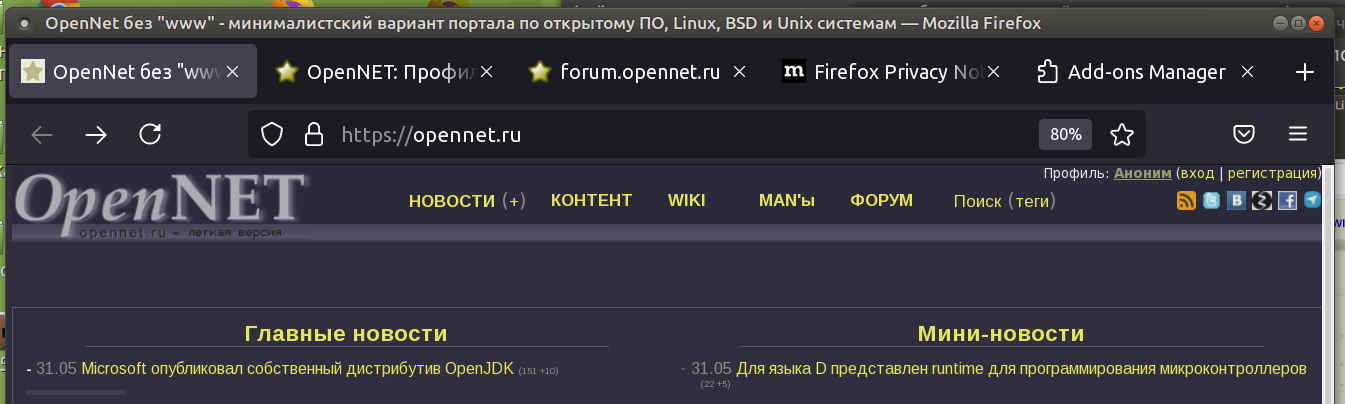Open the VK (B) social icon

(1237, 200)
